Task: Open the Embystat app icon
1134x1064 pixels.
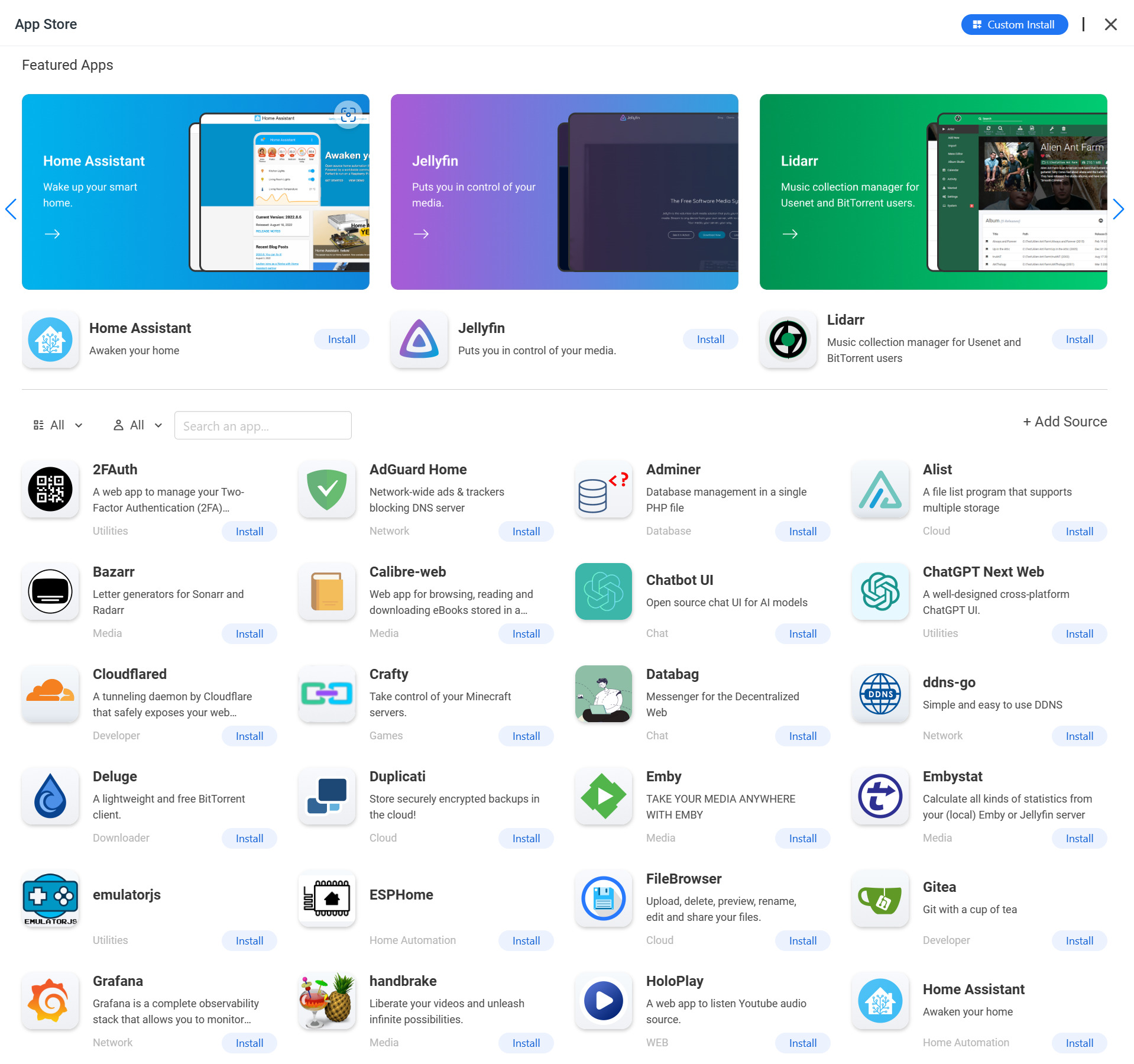Action: [880, 796]
